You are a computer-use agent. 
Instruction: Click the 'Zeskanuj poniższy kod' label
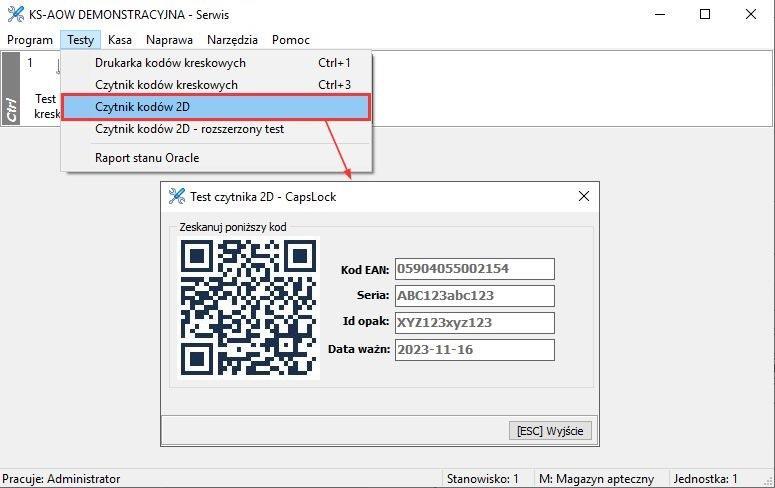(233, 227)
